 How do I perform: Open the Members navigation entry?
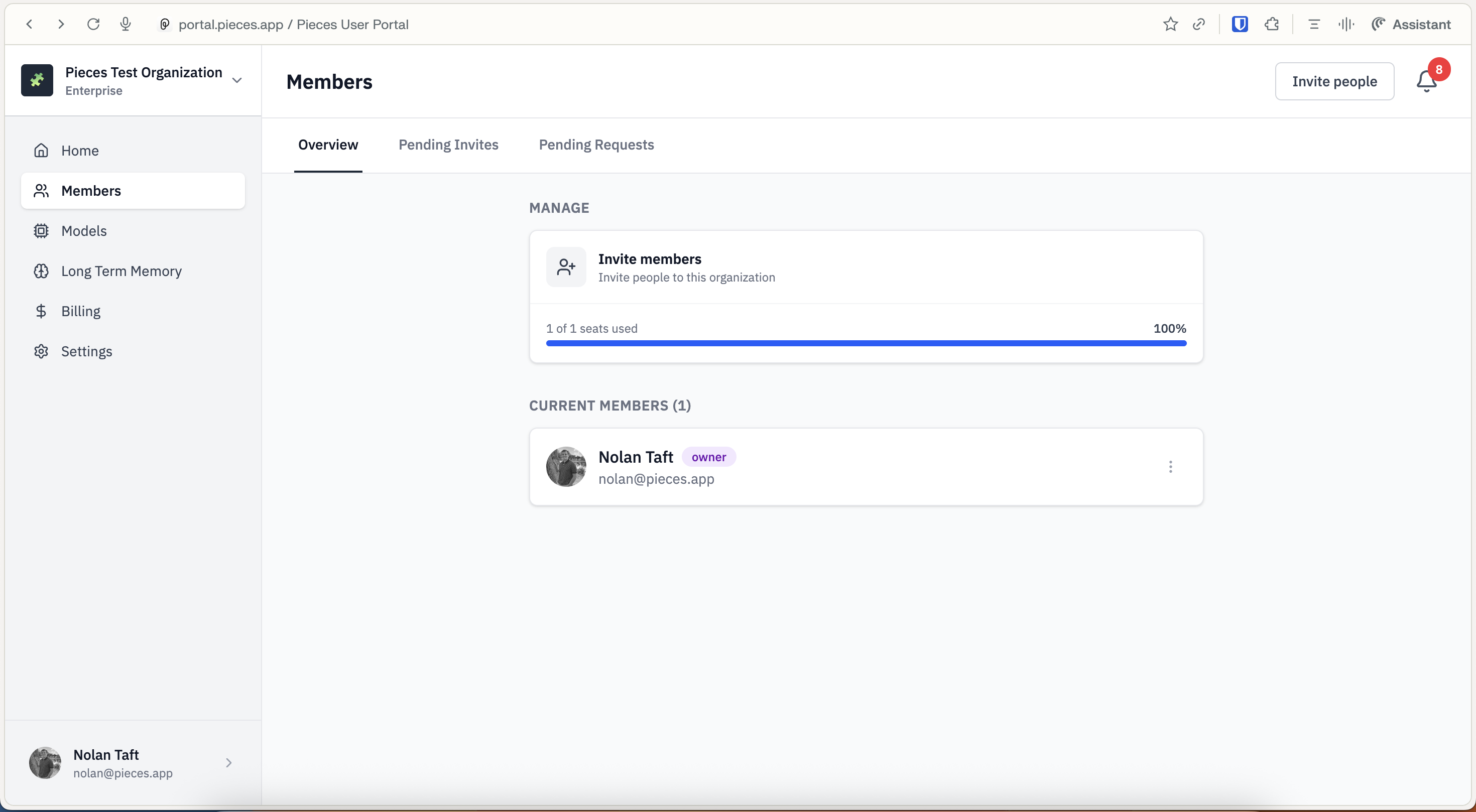tap(90, 191)
